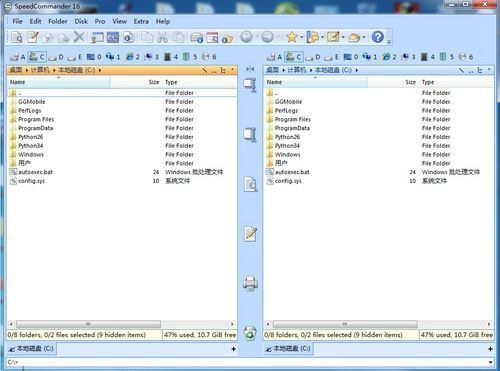
Task: Click the printer icon in middle strip
Action: (x=250, y=283)
